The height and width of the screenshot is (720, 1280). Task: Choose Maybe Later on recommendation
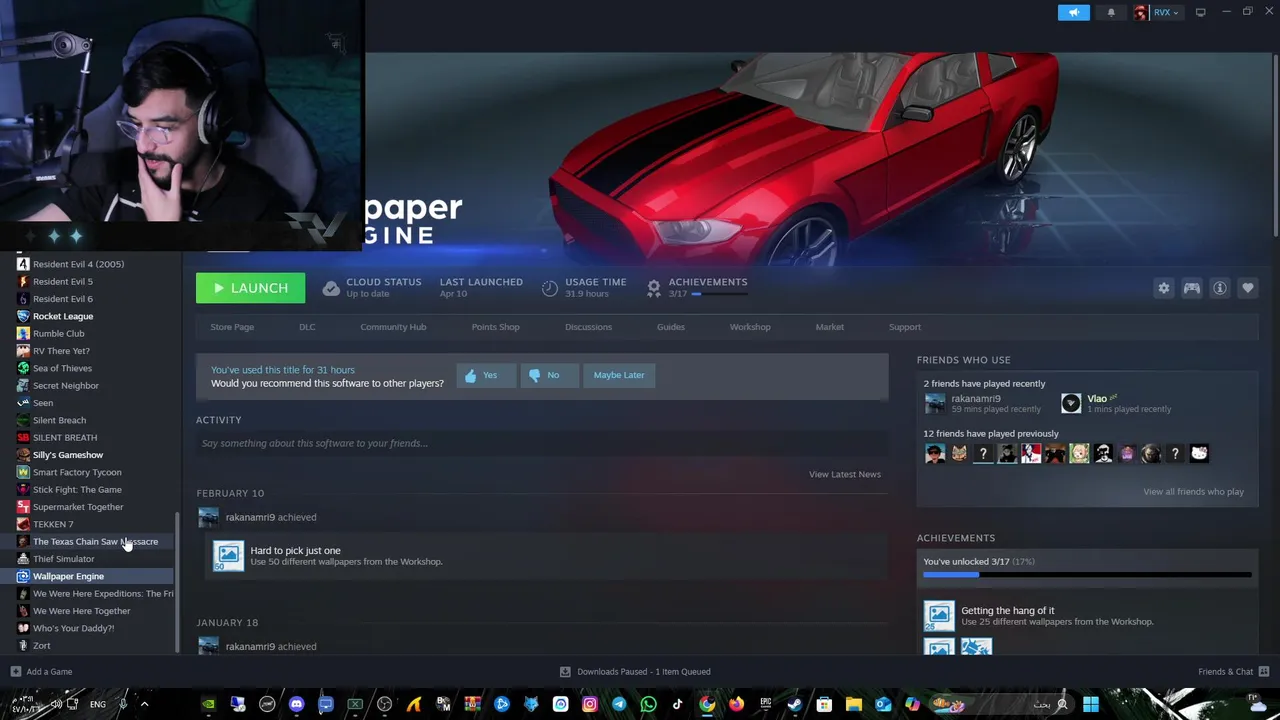pos(619,375)
